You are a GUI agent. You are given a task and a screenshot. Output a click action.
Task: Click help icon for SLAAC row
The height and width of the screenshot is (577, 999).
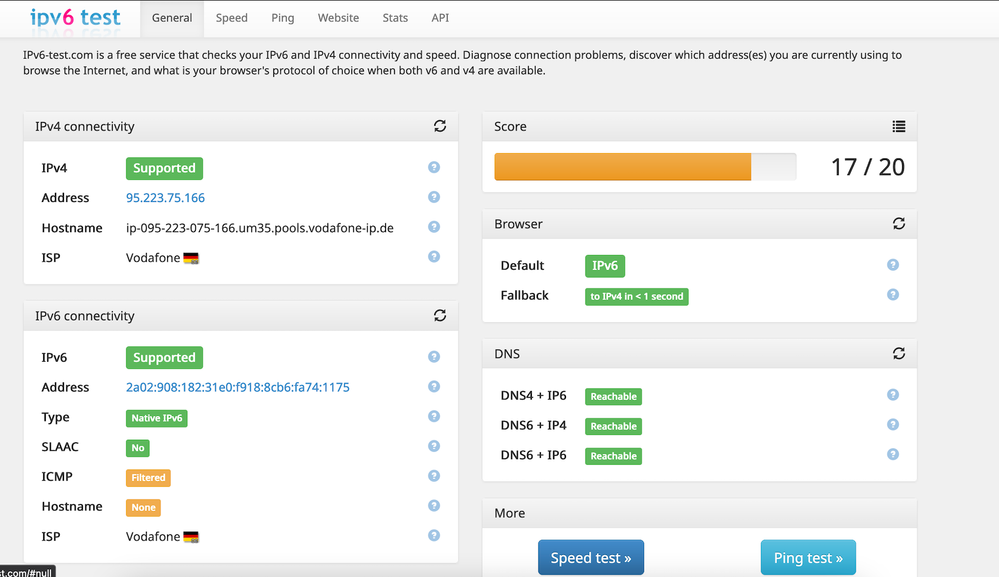pos(434,446)
